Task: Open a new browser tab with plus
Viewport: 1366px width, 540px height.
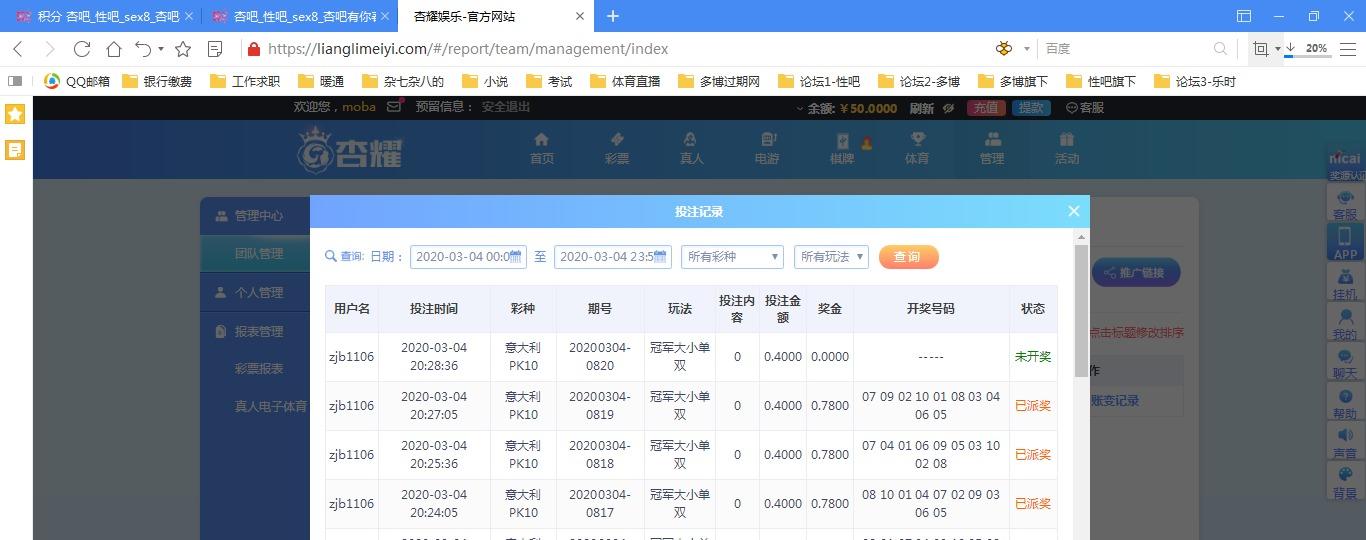Action: tap(613, 16)
